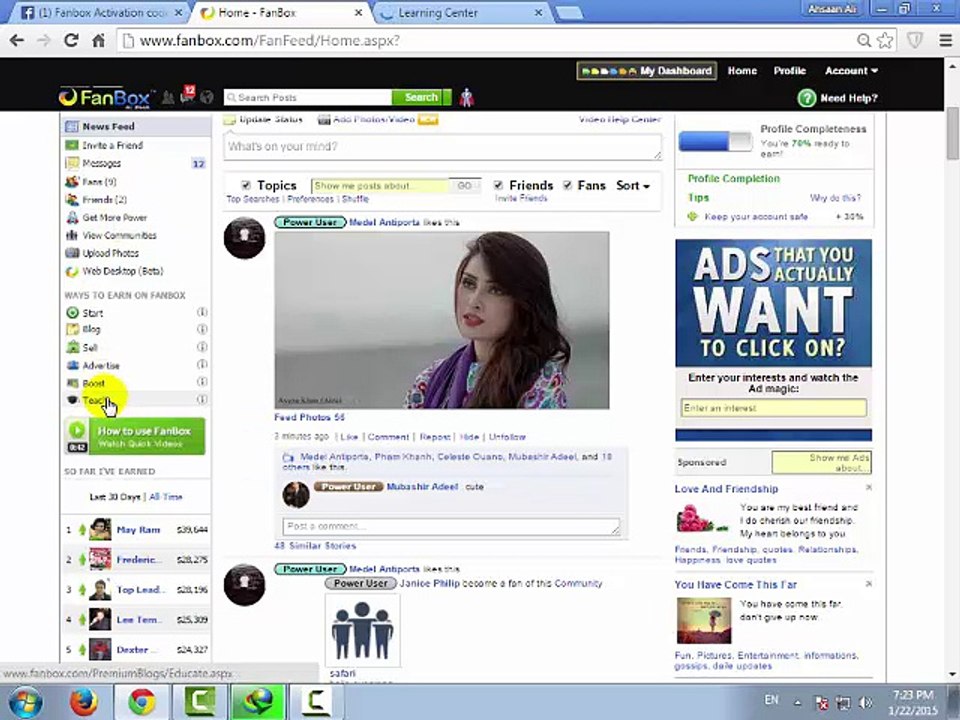Open the Windows Start button
Viewport: 960px width, 720px height.
coord(25,702)
